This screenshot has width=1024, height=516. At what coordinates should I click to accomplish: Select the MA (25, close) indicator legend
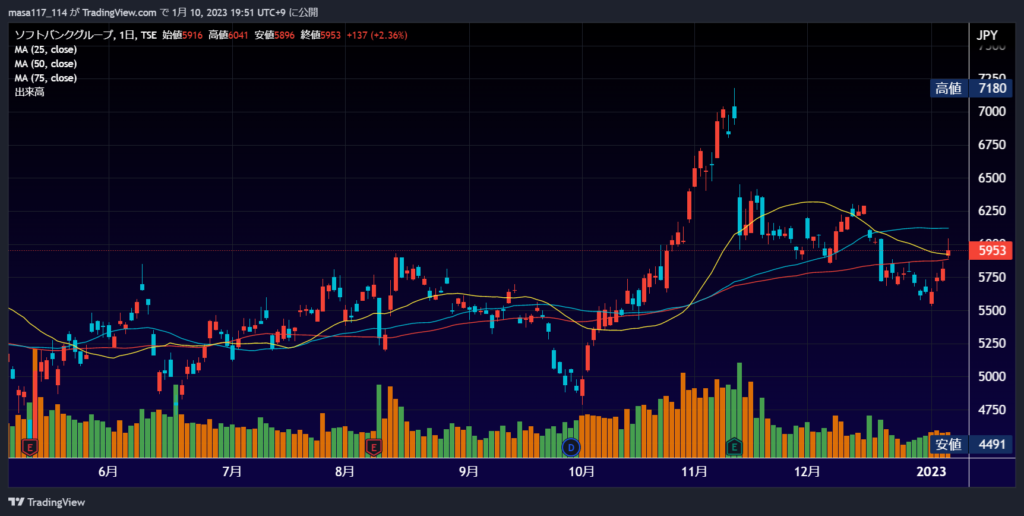tap(46, 50)
